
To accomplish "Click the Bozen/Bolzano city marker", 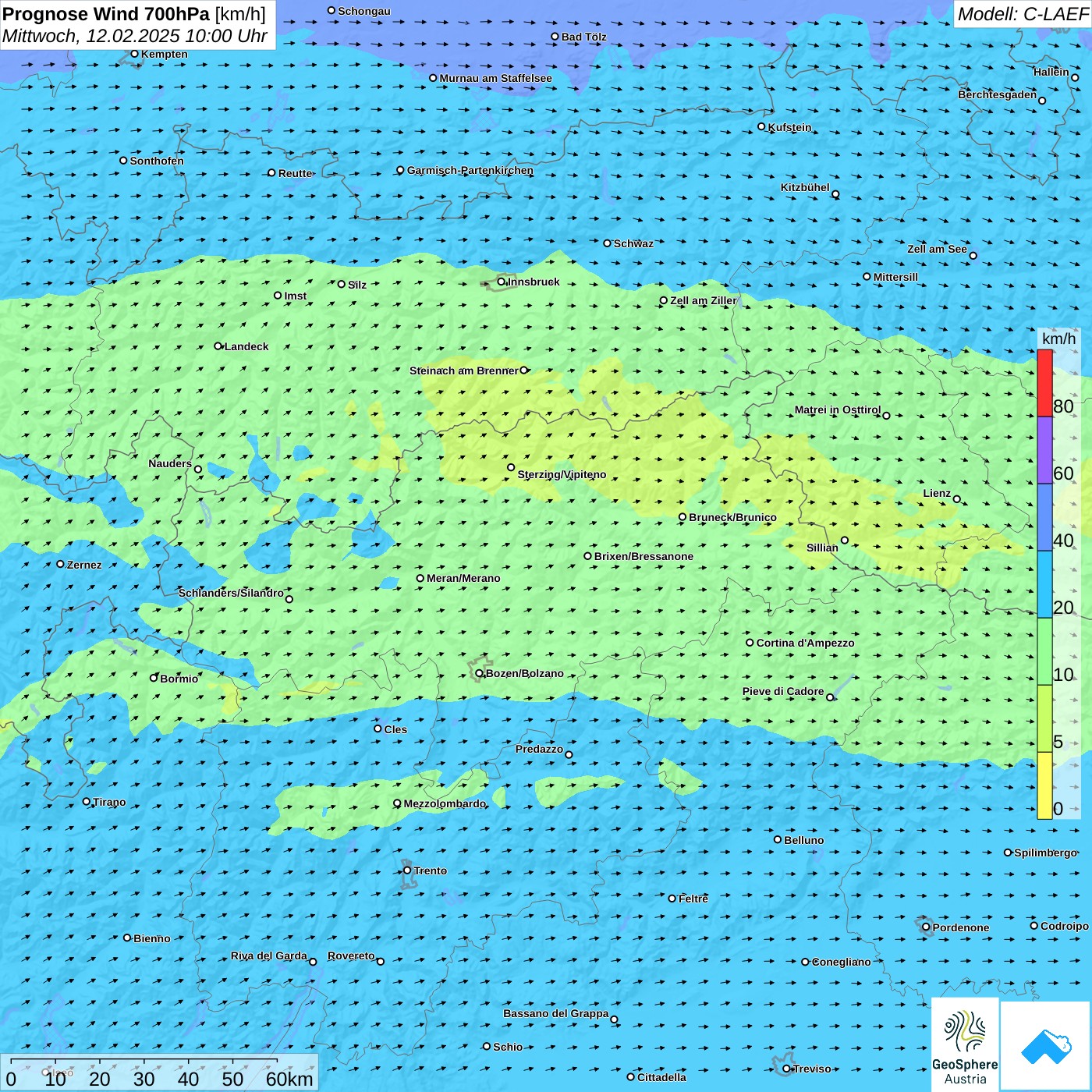I will point(480,673).
